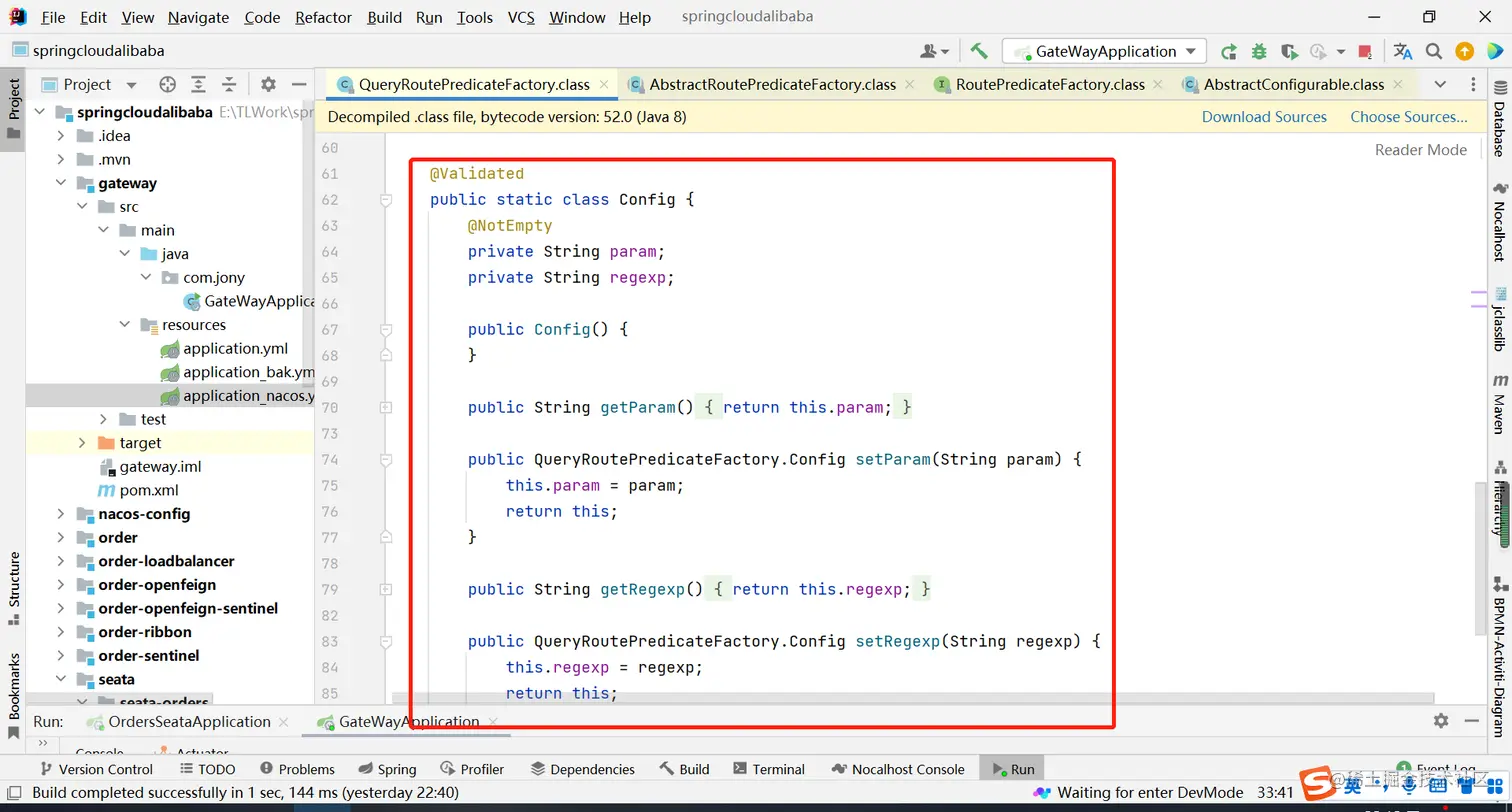This screenshot has height=812, width=1512.
Task: Close the OrdersSeataApplication run tab
Action: 284,721
